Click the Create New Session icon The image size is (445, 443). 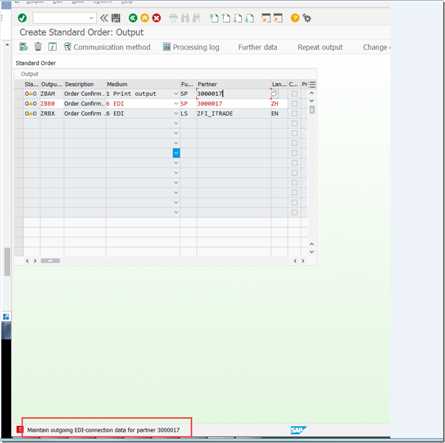pyautogui.click(x=266, y=18)
